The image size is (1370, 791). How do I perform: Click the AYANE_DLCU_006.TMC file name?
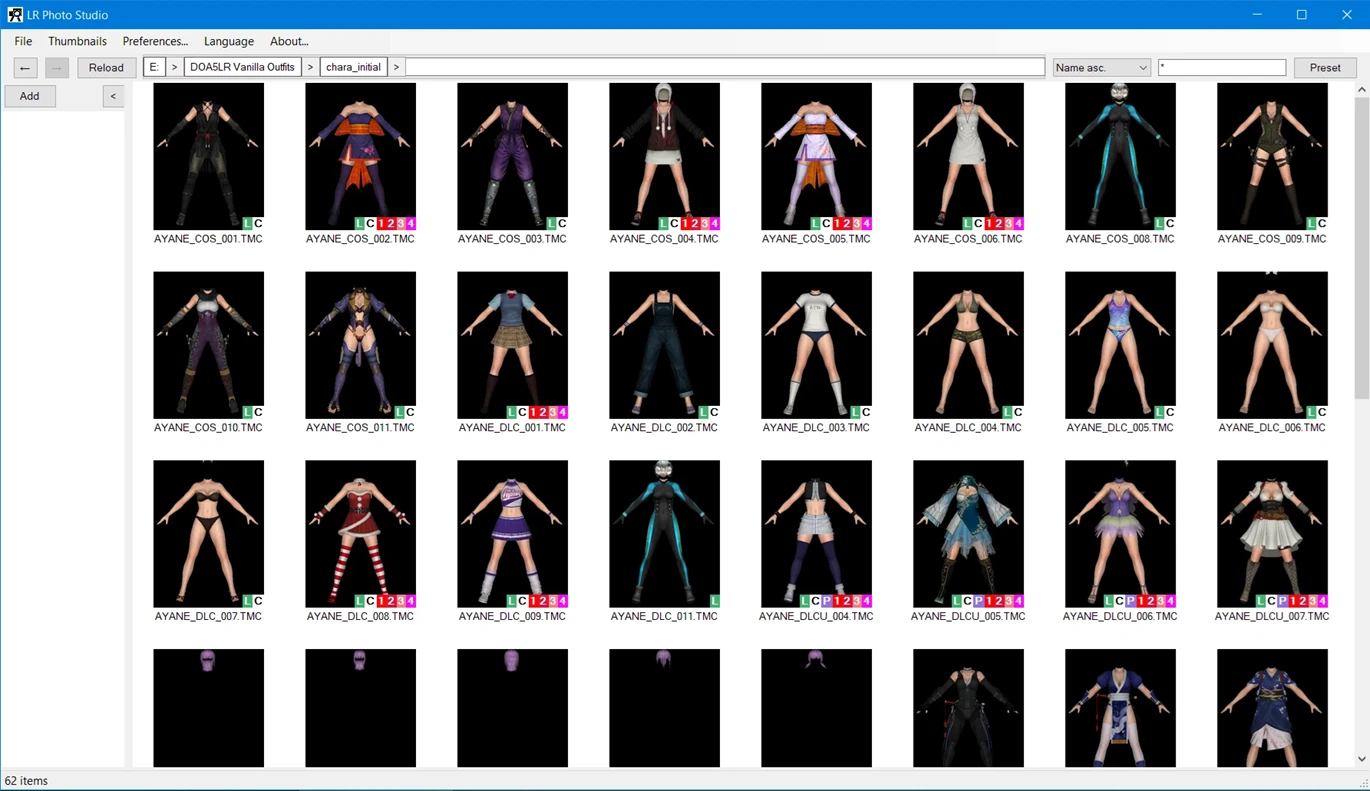(x=1120, y=616)
